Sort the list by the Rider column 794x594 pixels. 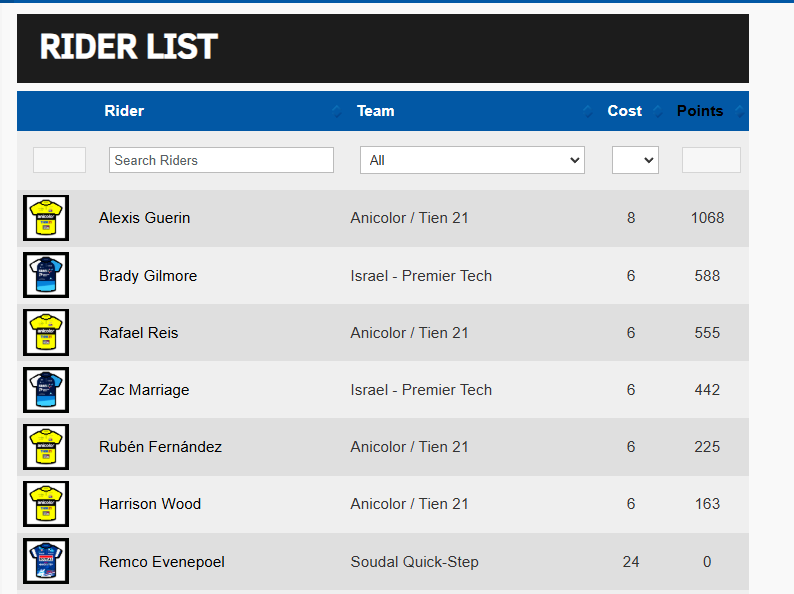click(124, 111)
